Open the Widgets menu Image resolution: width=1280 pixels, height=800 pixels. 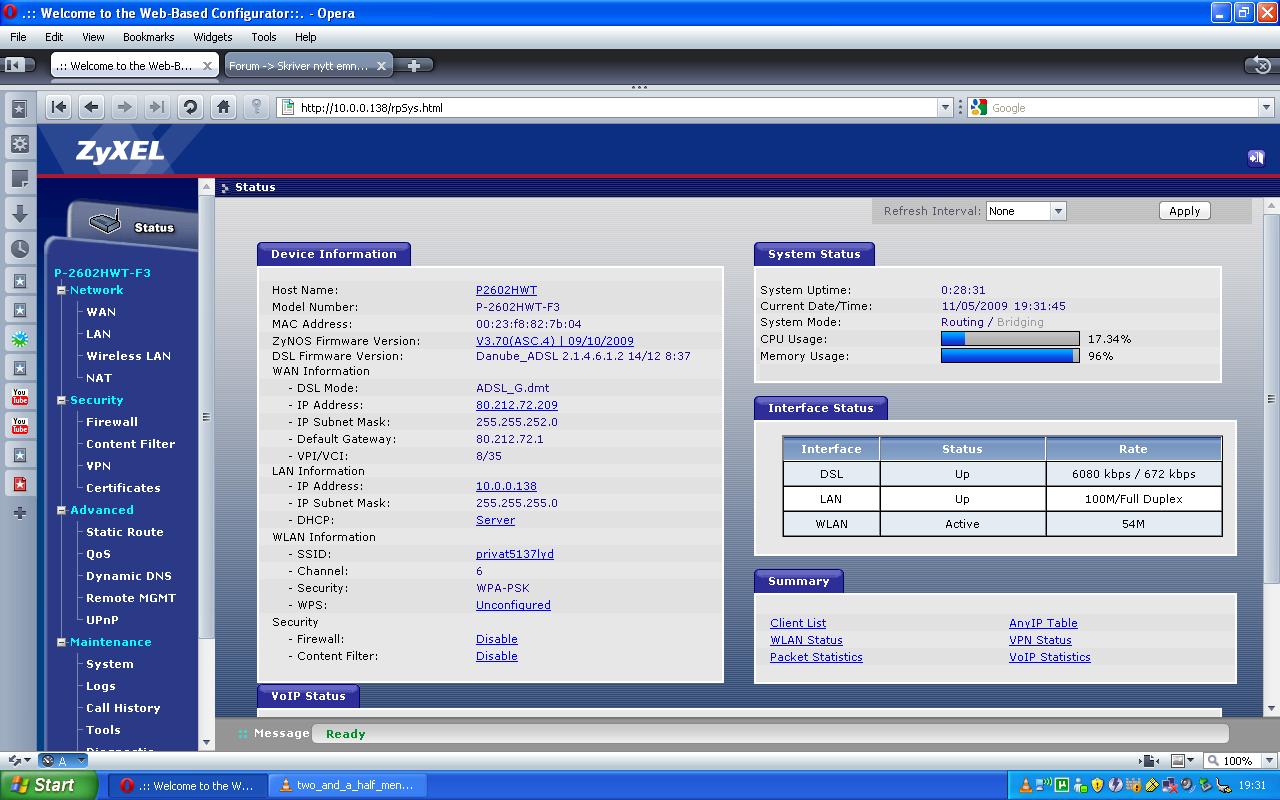click(212, 37)
